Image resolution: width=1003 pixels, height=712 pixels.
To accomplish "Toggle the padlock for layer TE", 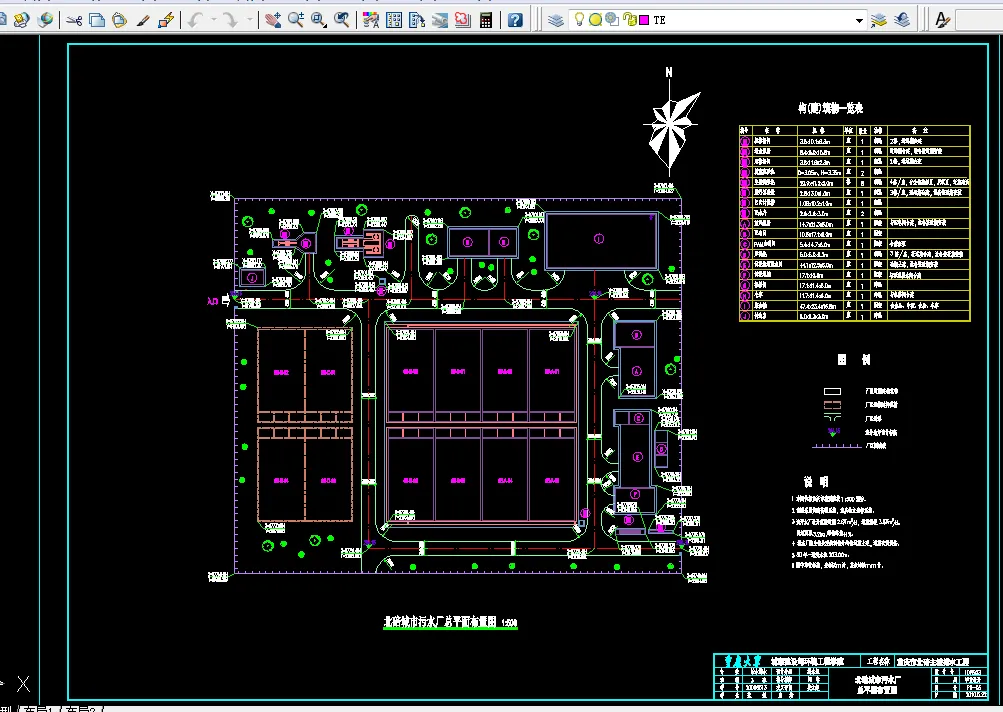I will click(x=629, y=20).
